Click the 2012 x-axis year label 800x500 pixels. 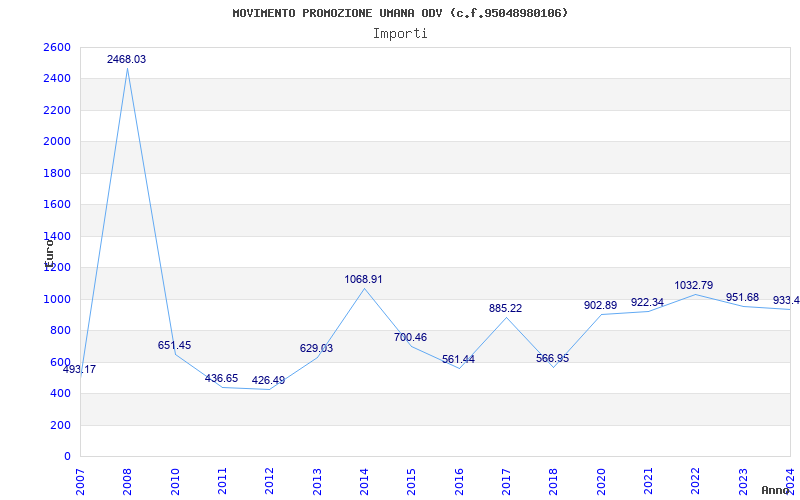click(x=269, y=481)
